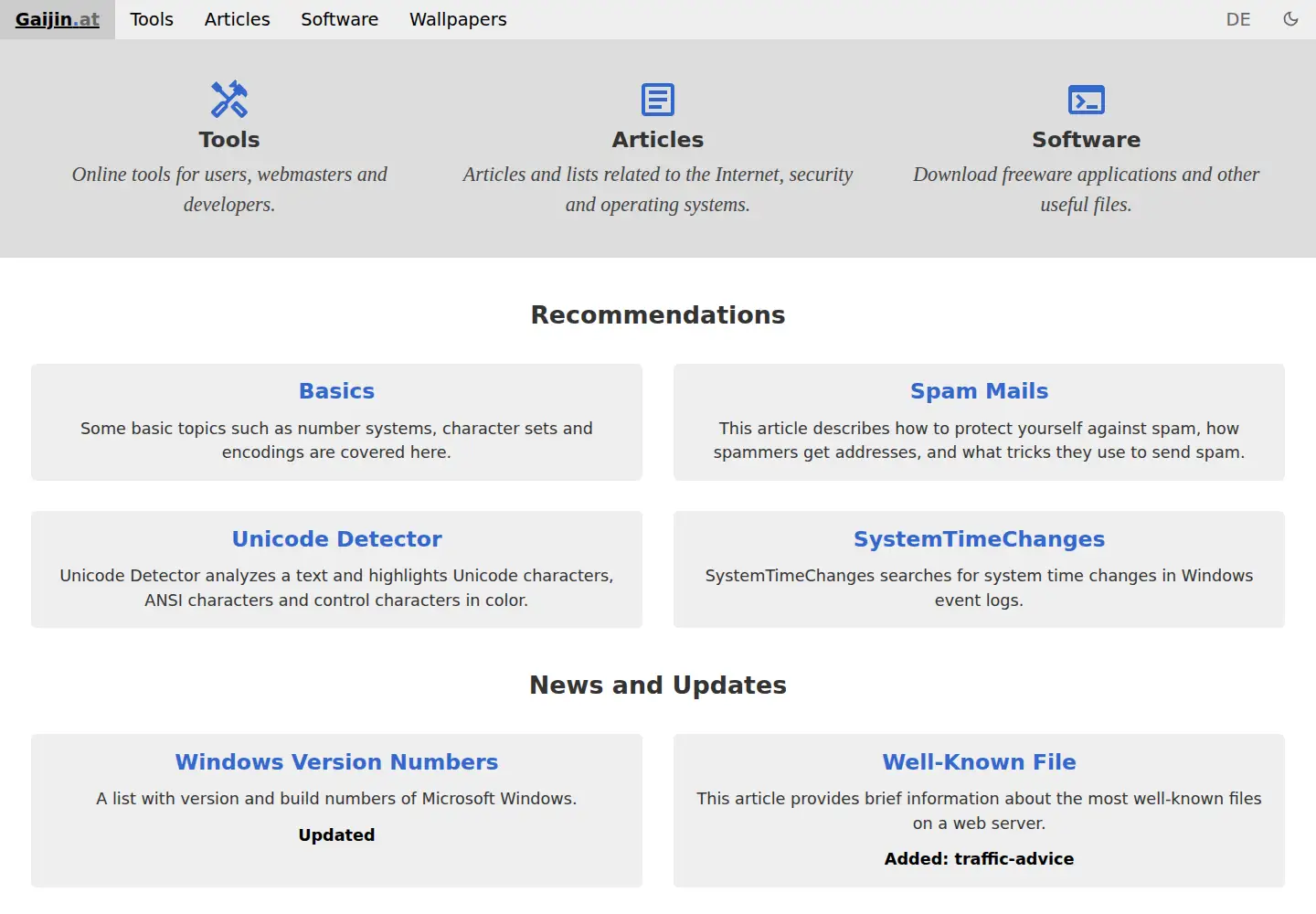Open the Well-Known File article link

pyautogui.click(x=979, y=762)
